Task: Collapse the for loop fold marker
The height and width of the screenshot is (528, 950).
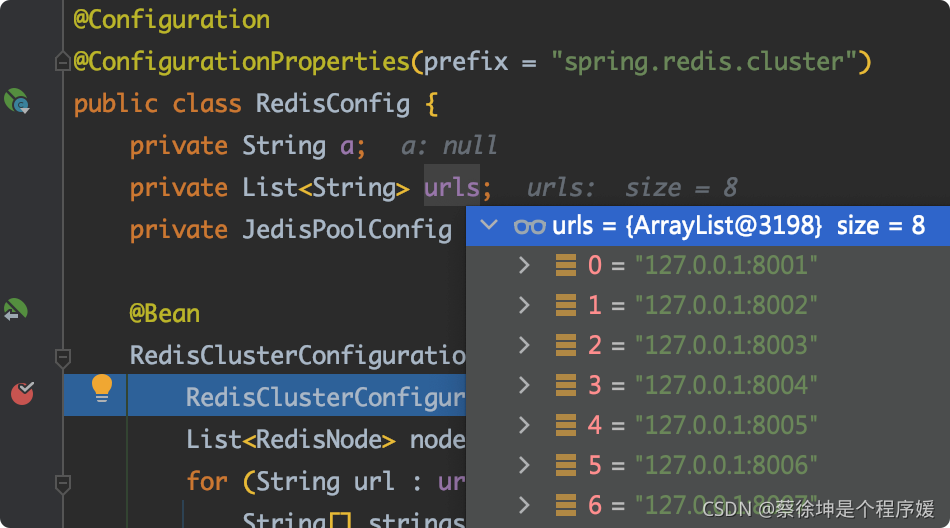Action: [62, 484]
